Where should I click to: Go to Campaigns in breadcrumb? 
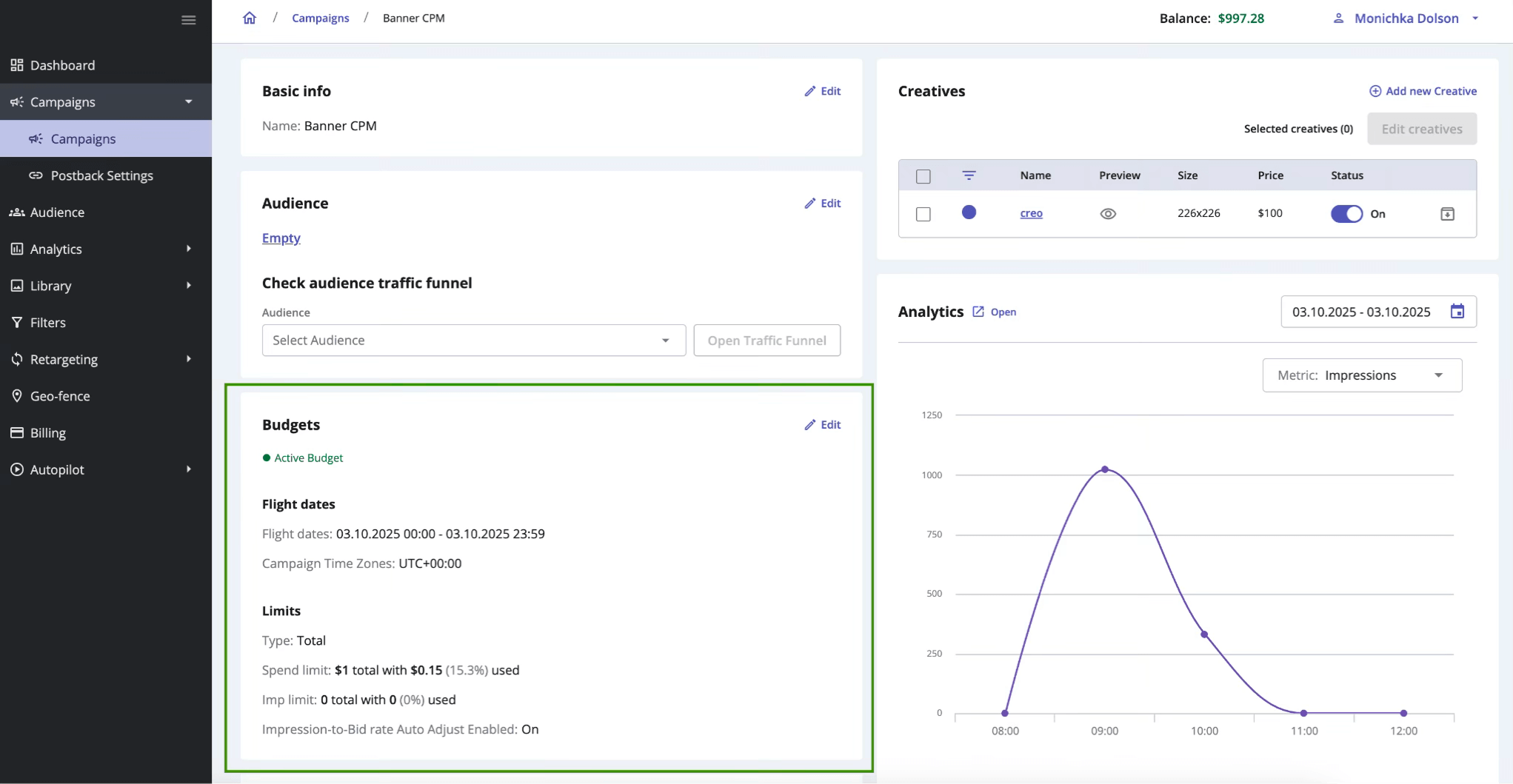320,18
